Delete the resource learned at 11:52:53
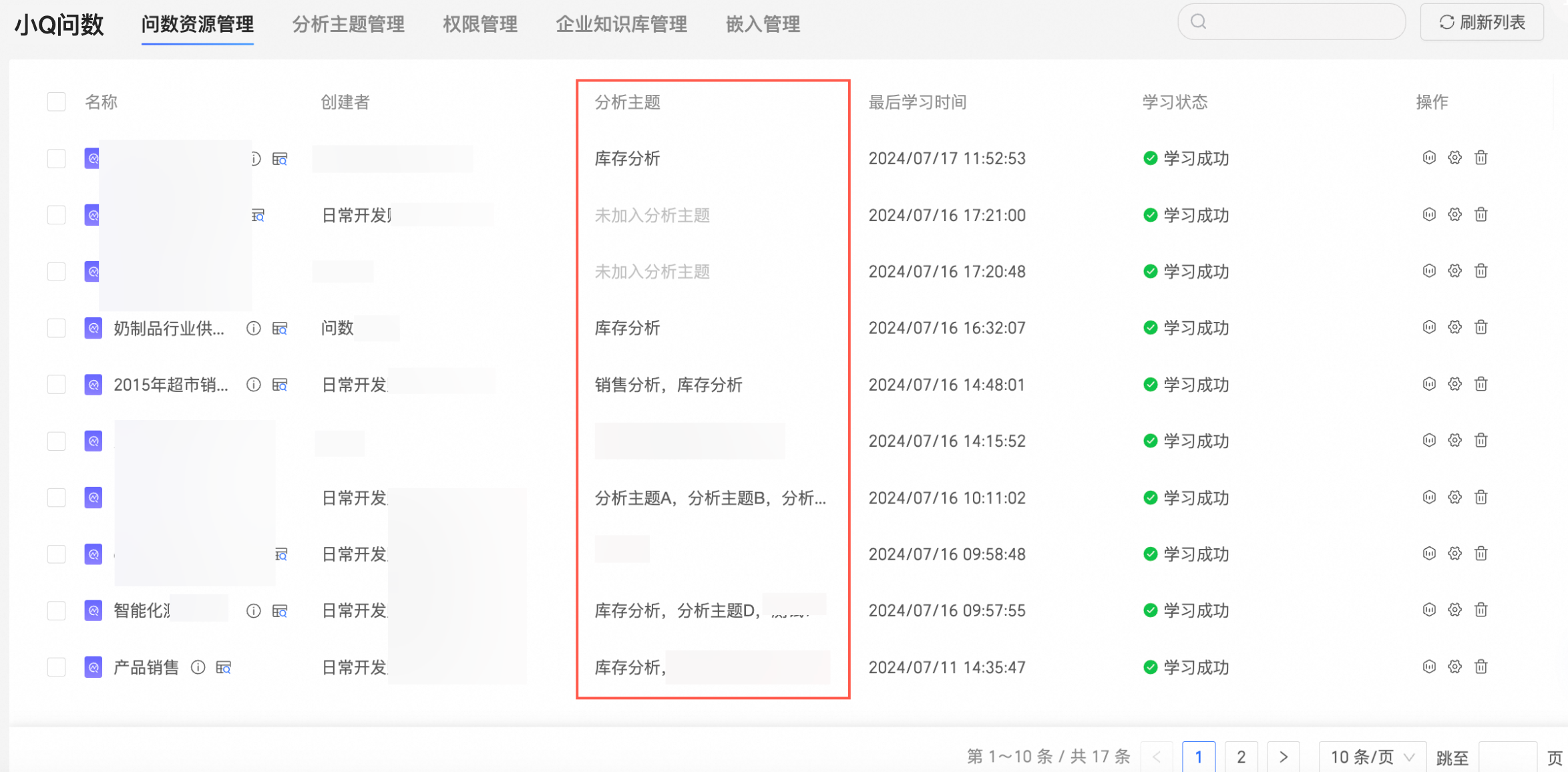Screen dimensions: 1568x772 coord(1481,158)
